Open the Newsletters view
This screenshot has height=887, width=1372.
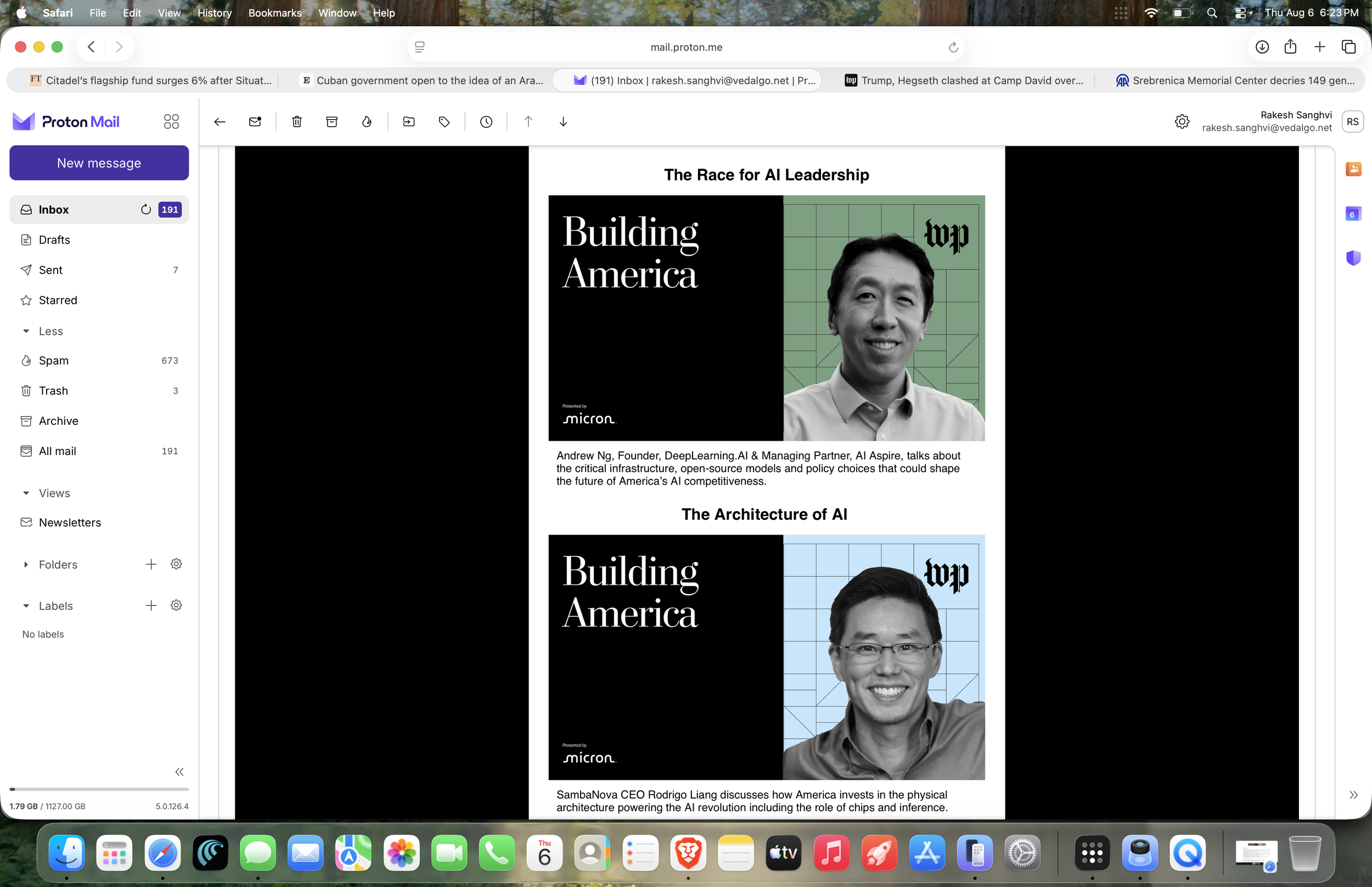tap(99, 523)
